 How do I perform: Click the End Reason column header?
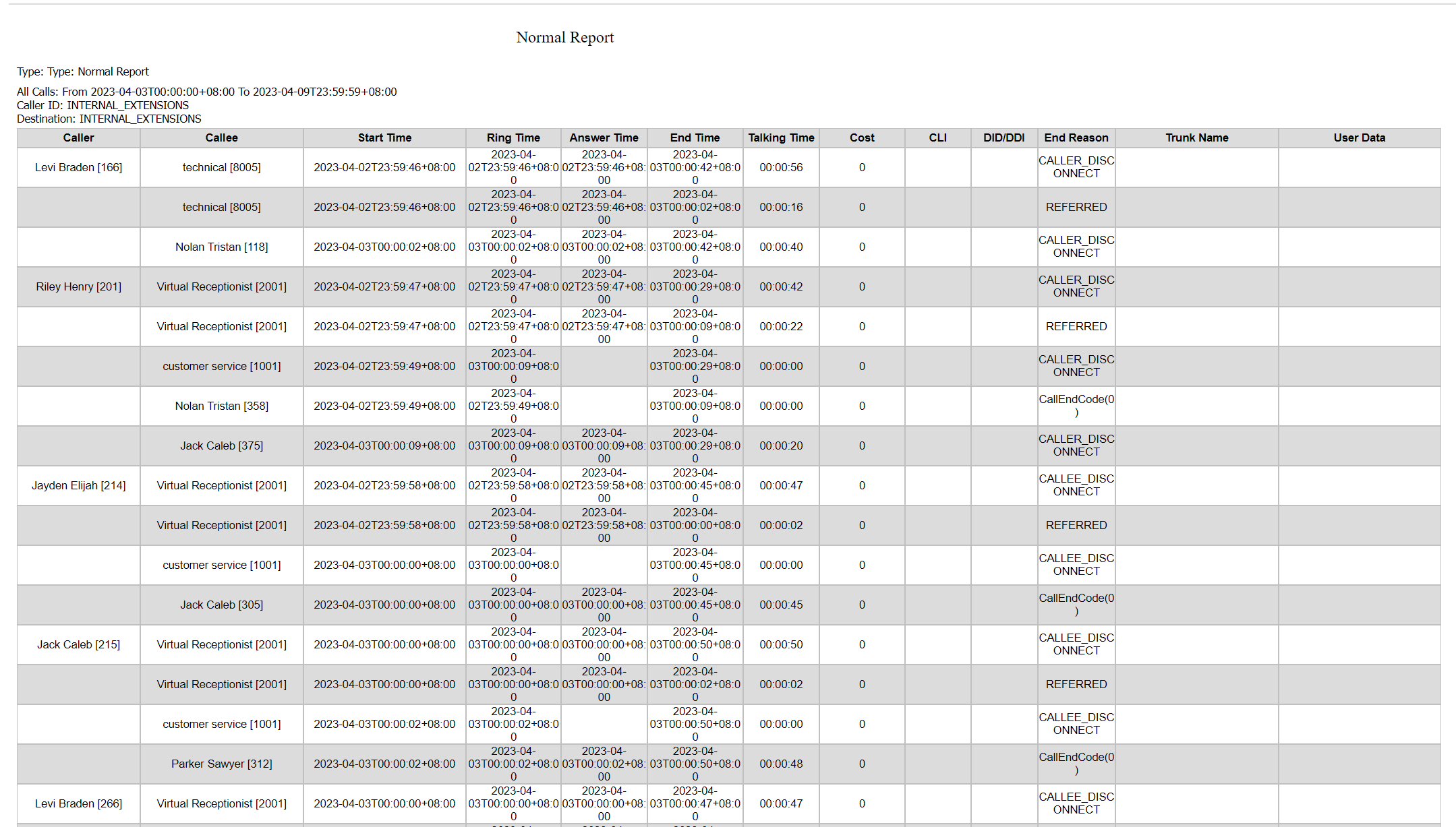click(1076, 137)
